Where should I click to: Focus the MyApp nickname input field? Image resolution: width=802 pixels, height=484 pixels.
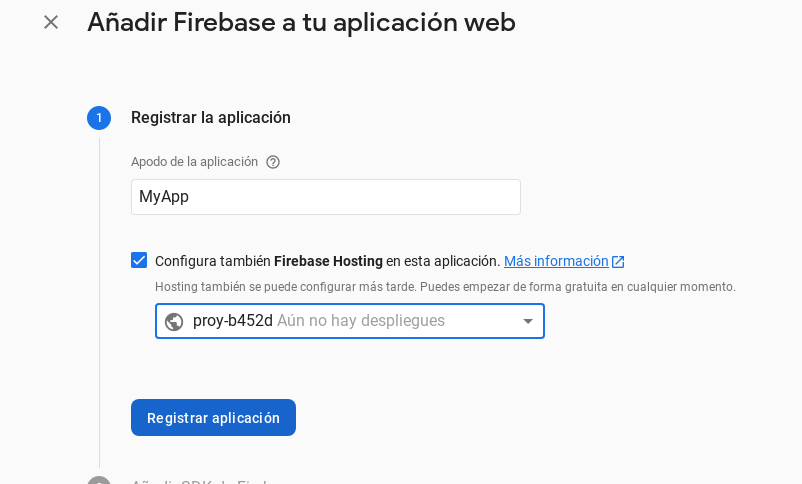pos(326,197)
